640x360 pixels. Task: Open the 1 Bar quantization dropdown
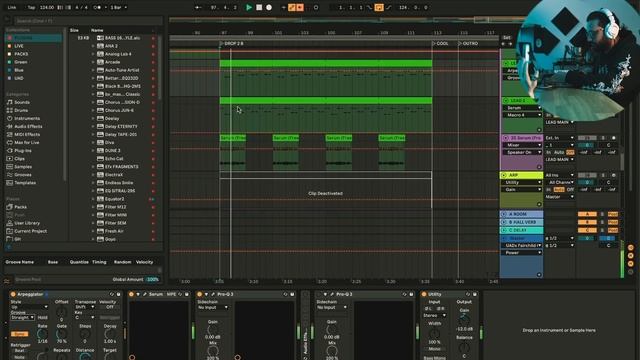coord(118,7)
